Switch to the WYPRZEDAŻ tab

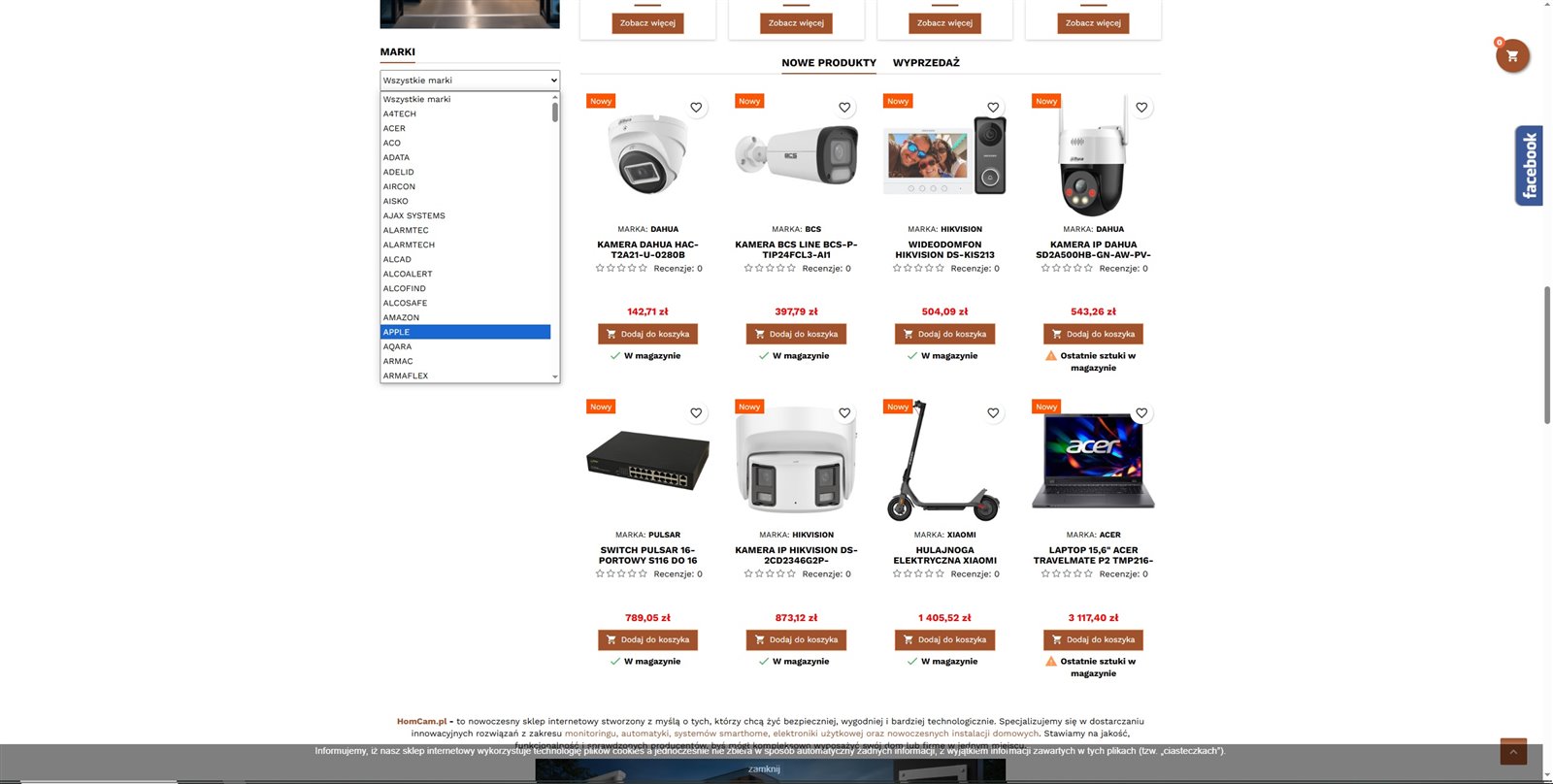[x=926, y=63]
